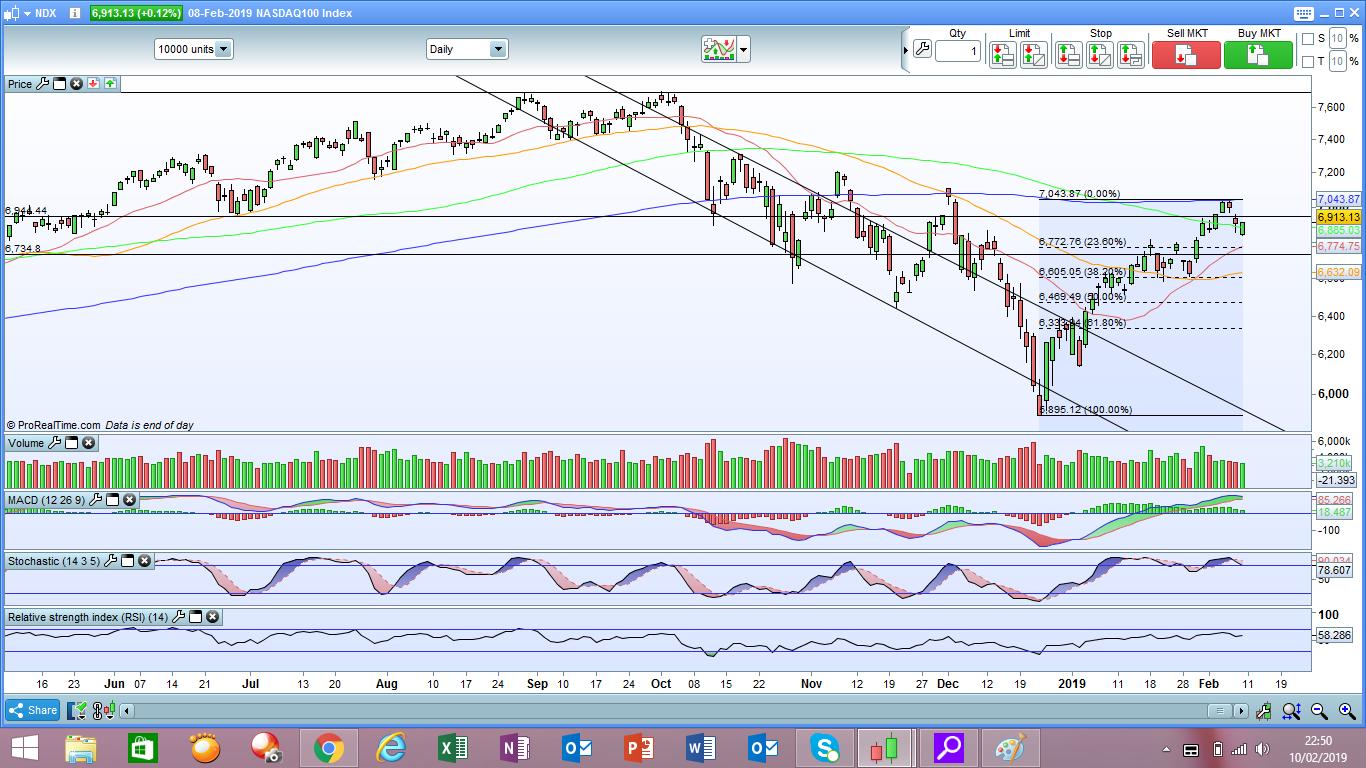1366x768 pixels.
Task: Open the indicators chart icon
Action: 718,49
